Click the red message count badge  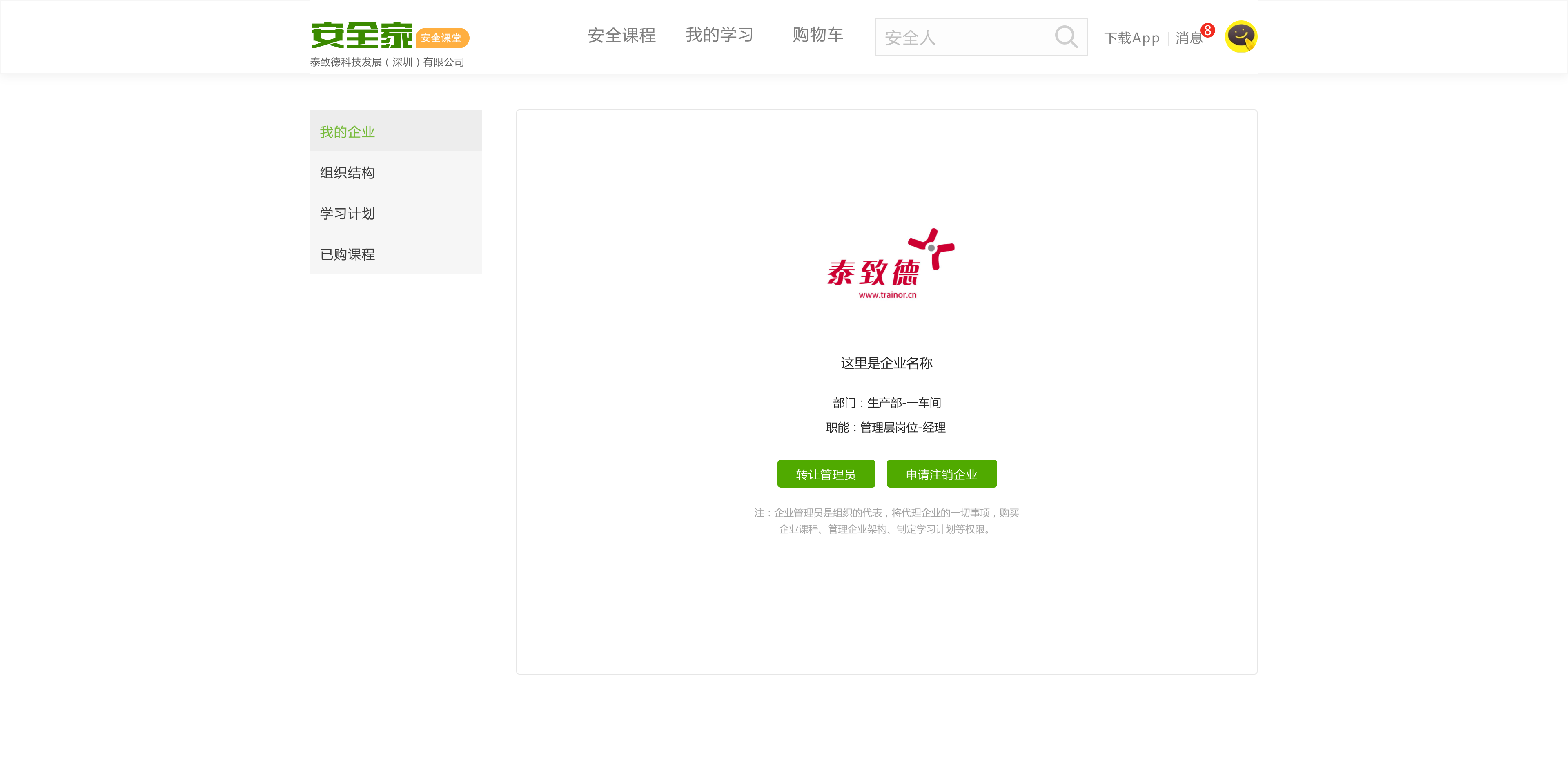tap(1208, 30)
